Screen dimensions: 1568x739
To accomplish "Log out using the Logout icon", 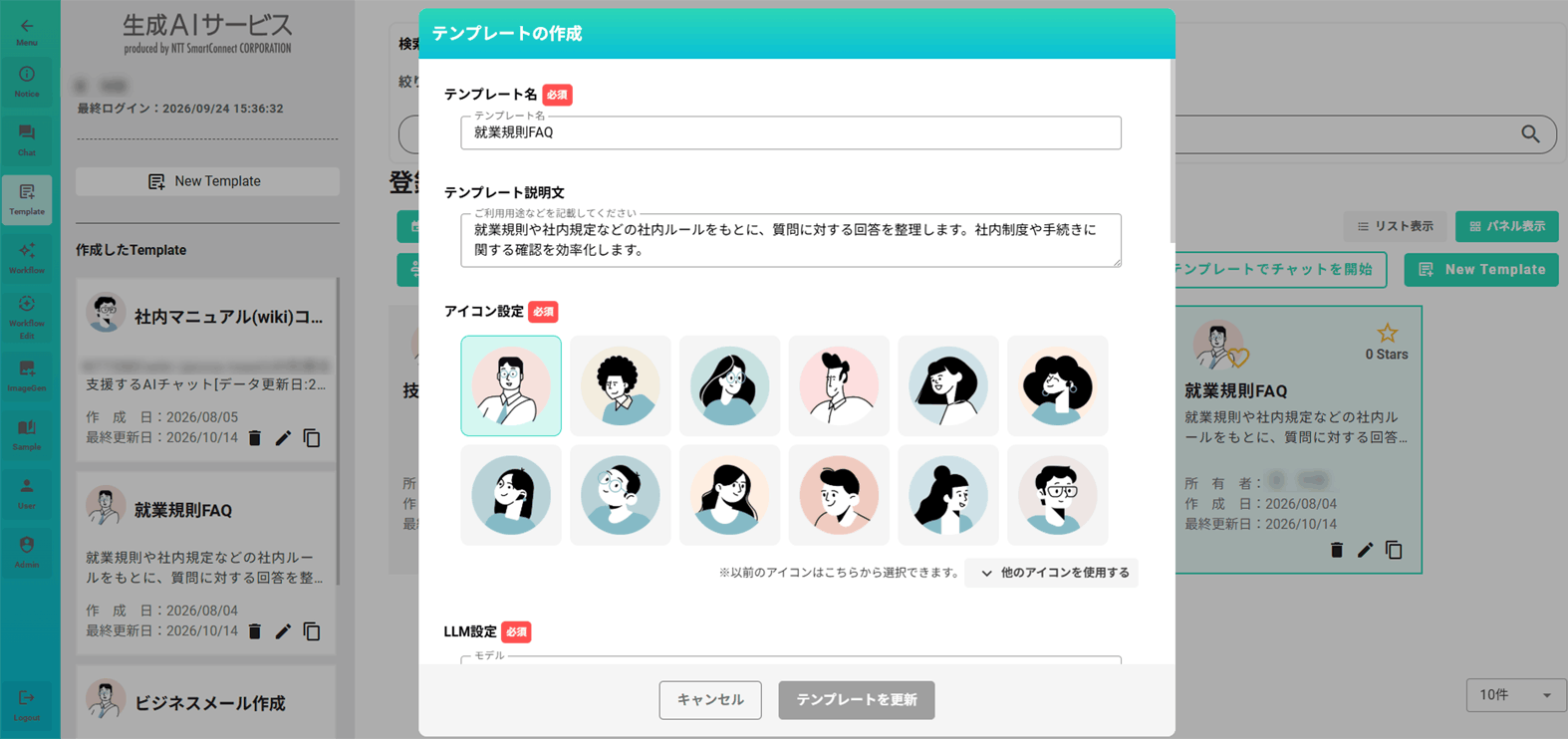I will click(x=27, y=704).
